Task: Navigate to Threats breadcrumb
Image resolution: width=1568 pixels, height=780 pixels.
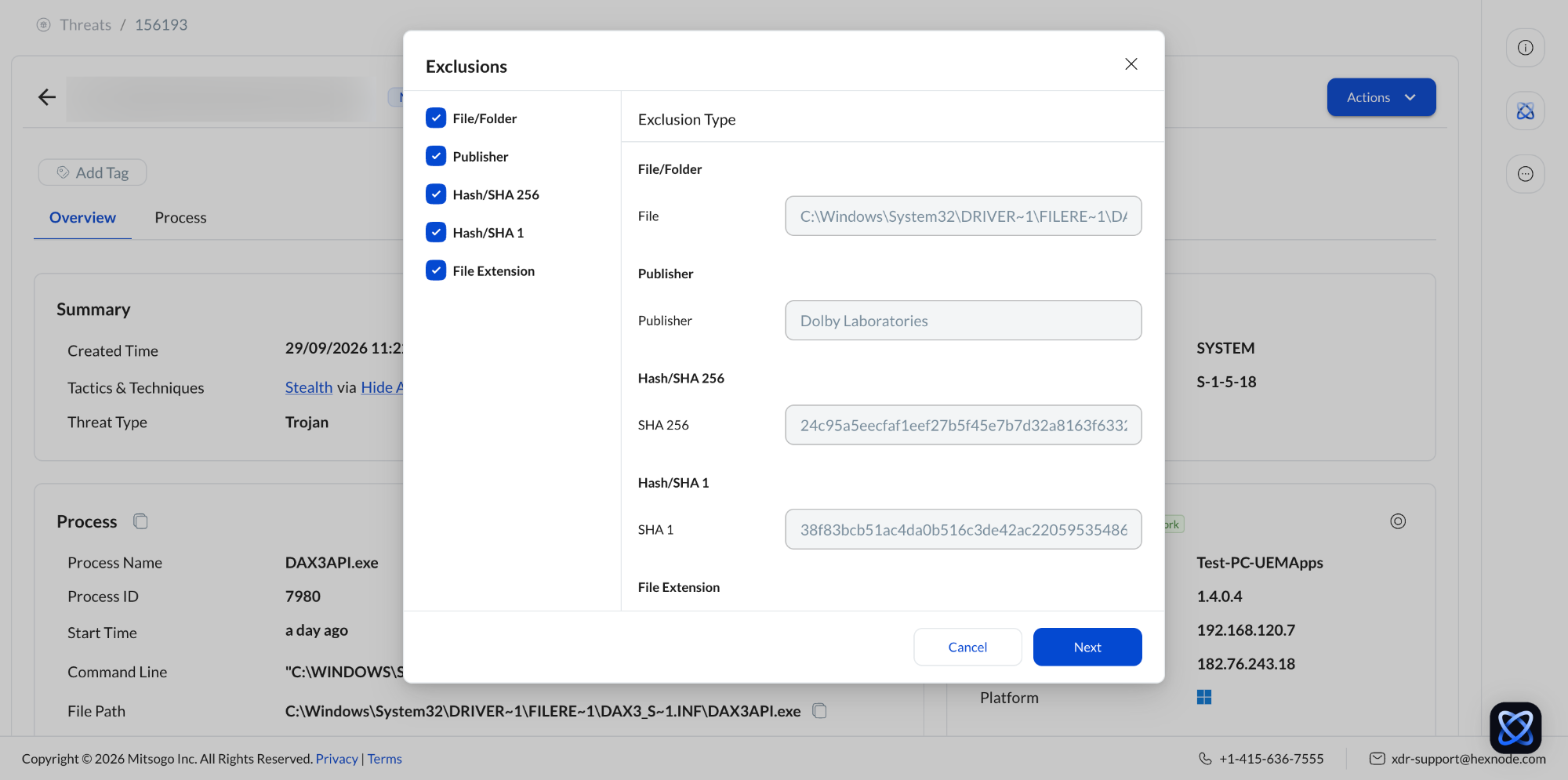Action: (x=85, y=25)
